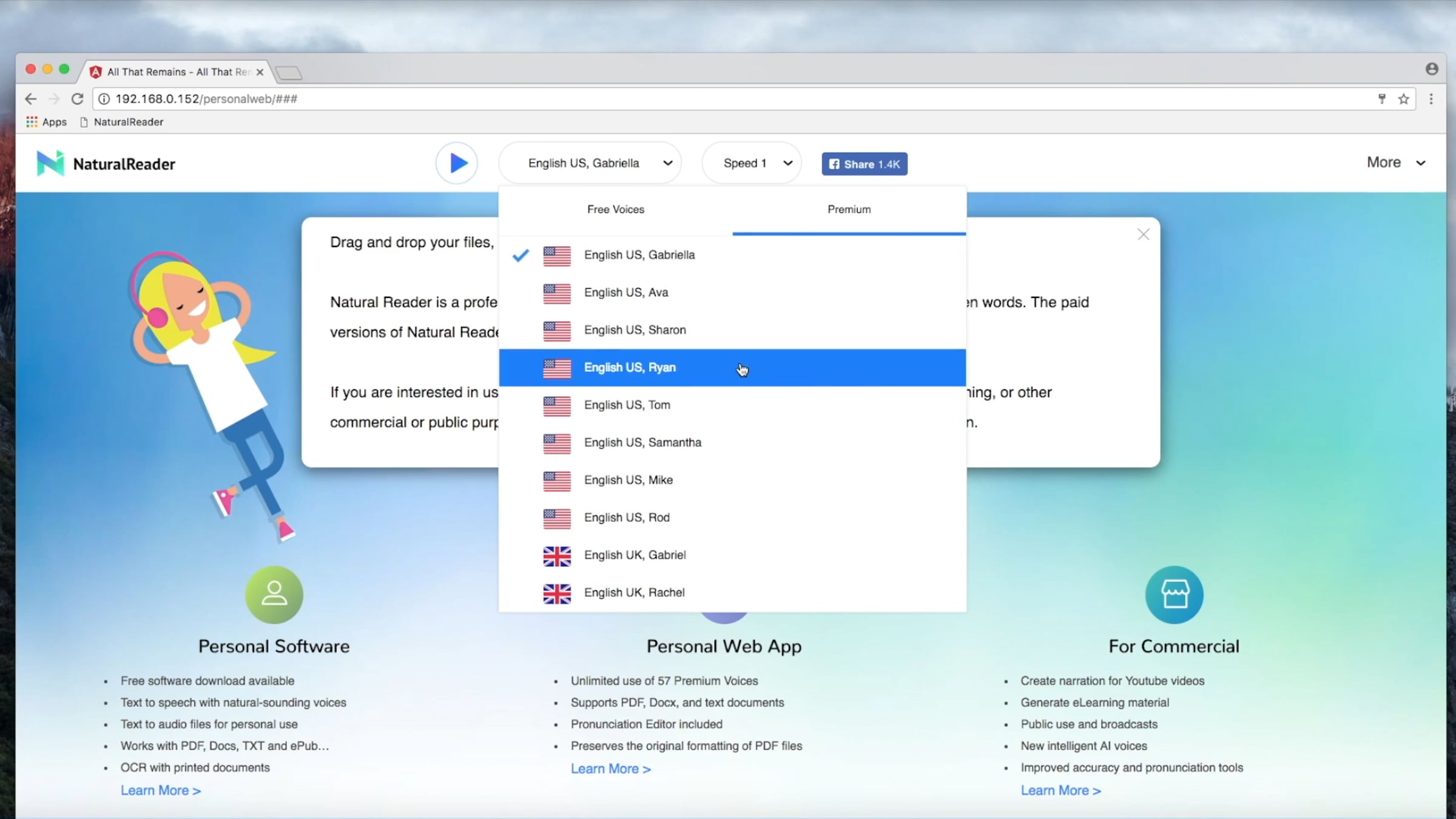Viewport: 1456px width, 819px height.
Task: Play the text with the blue play button
Action: coord(457,163)
